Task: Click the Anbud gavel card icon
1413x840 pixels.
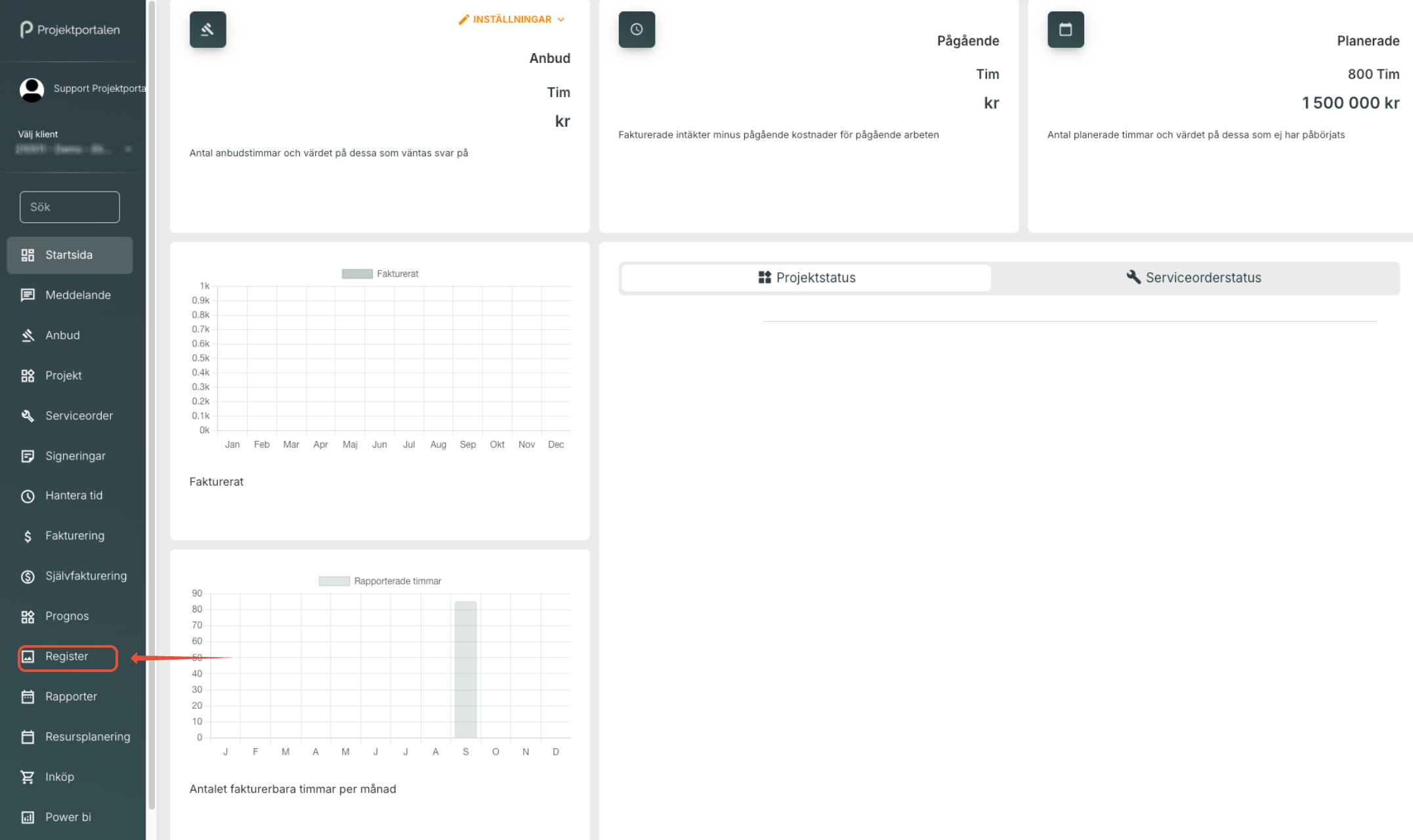Action: point(207,30)
